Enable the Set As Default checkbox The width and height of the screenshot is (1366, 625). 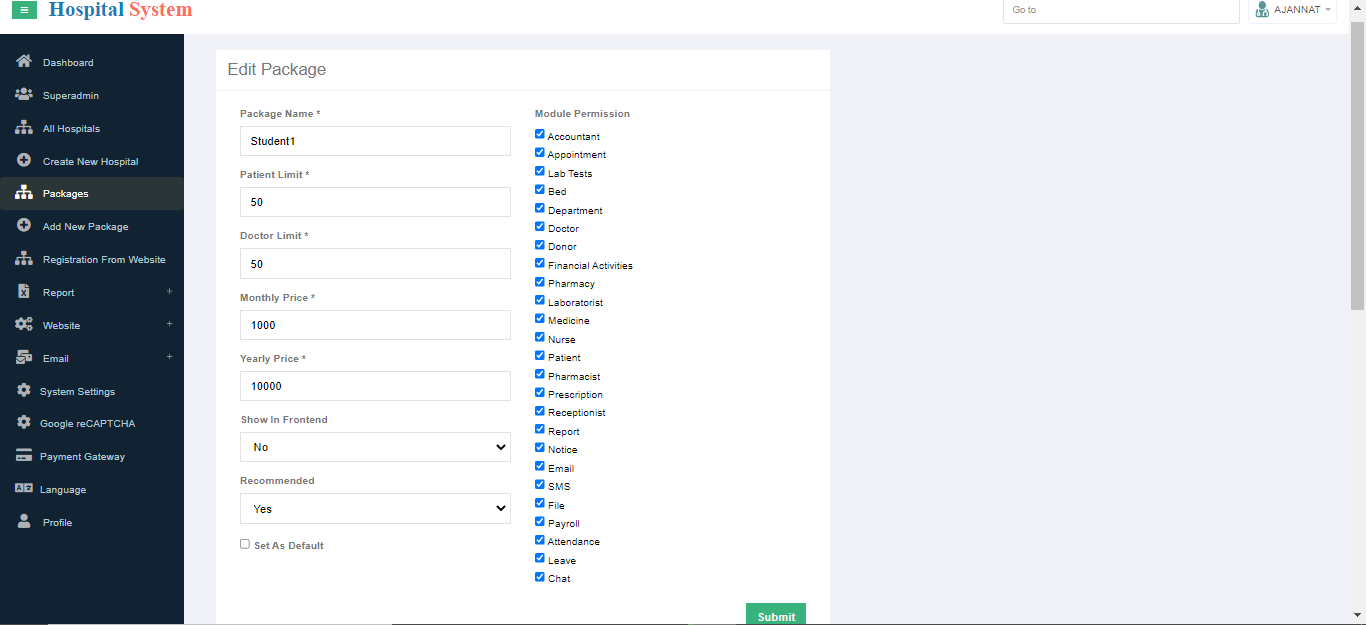click(245, 544)
